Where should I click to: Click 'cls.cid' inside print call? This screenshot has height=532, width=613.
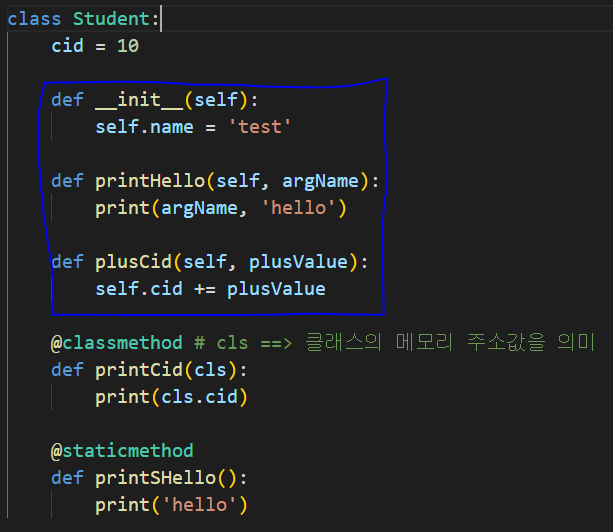click(x=199, y=397)
